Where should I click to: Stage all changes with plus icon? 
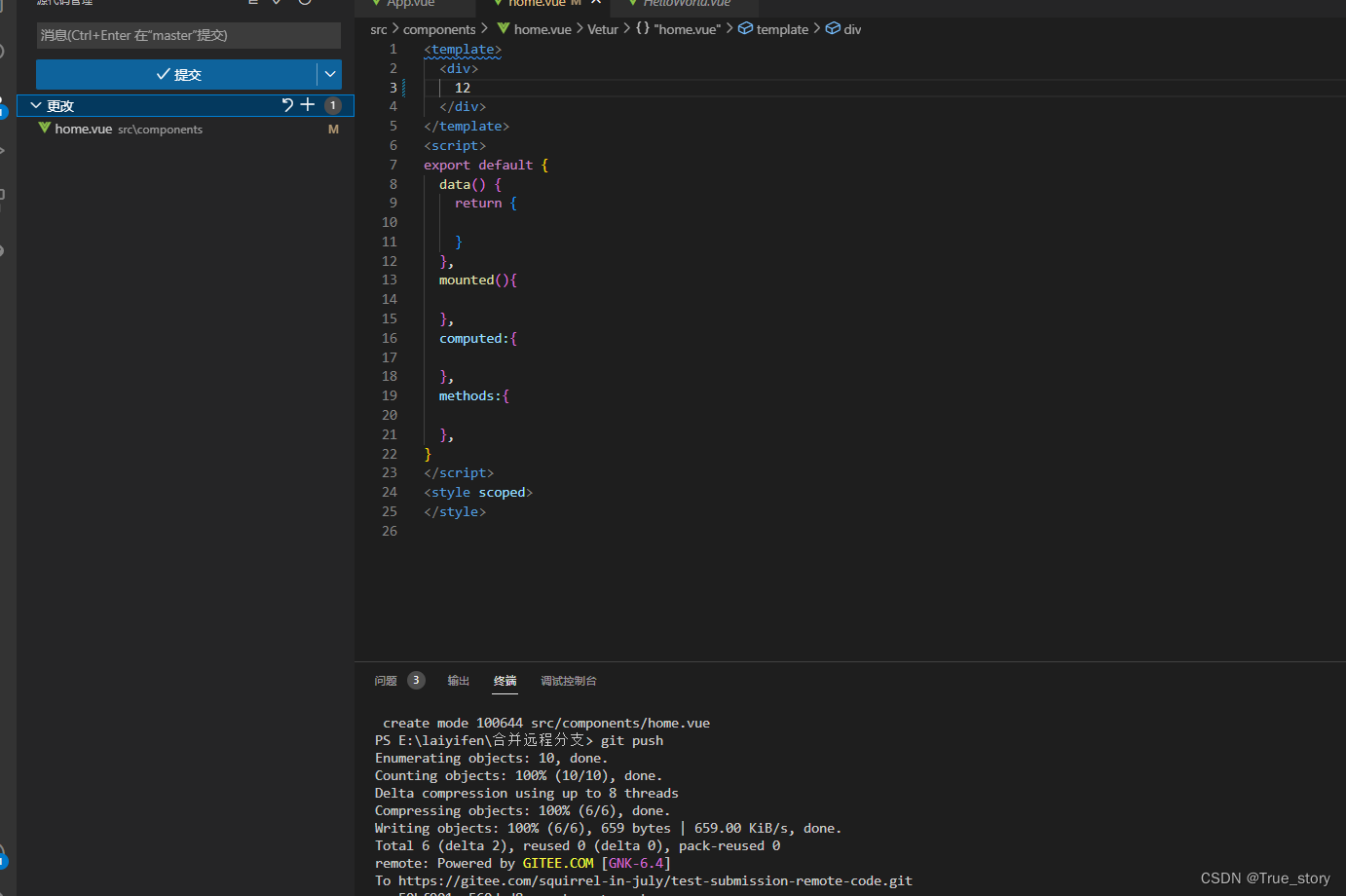click(308, 105)
